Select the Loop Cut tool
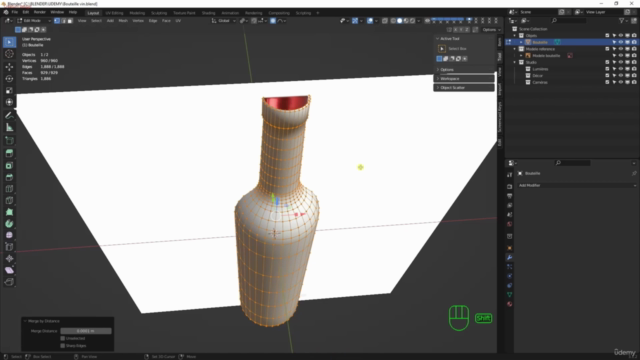Screen dimensions: 640x360 pyautogui.click(x=9, y=189)
